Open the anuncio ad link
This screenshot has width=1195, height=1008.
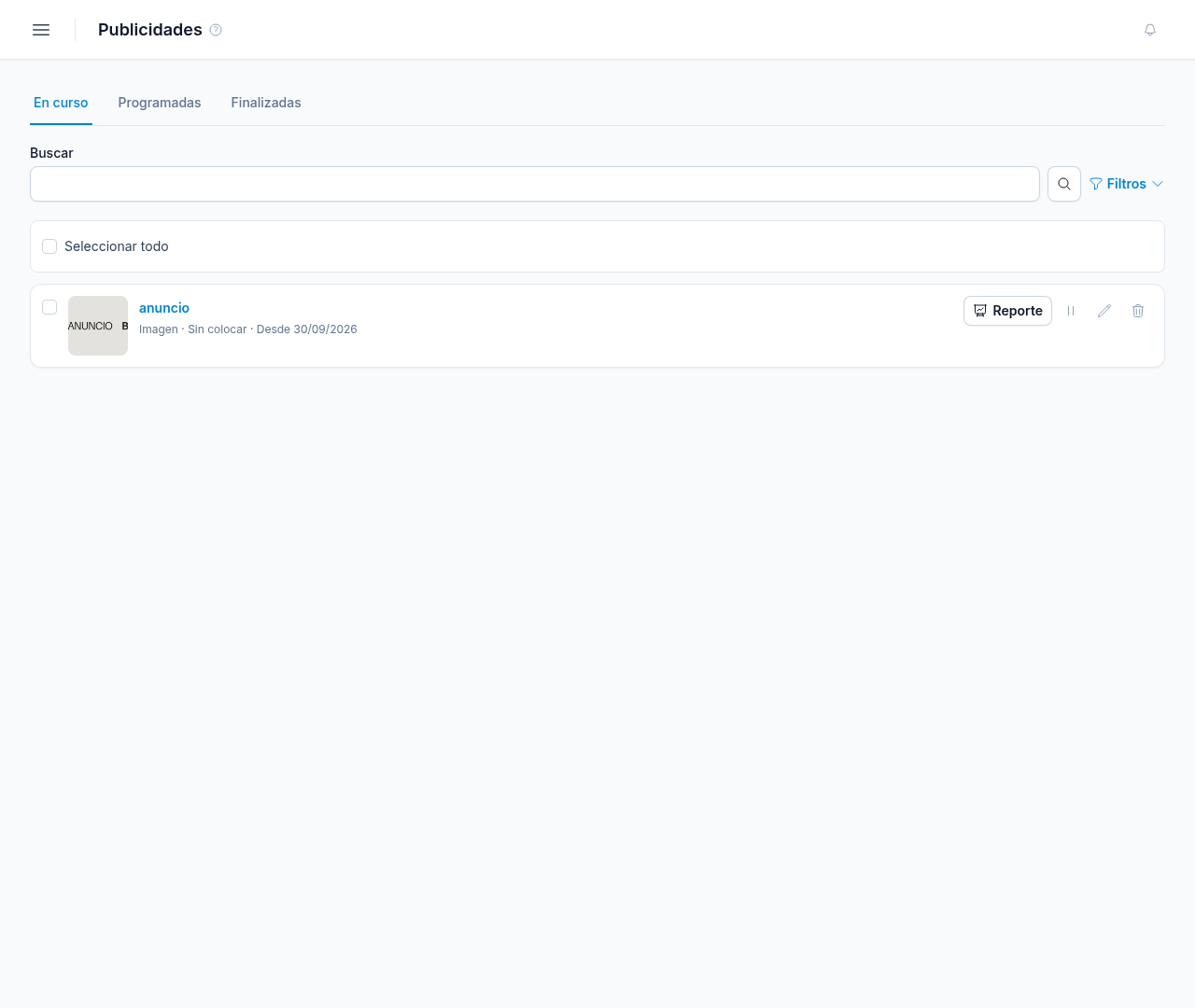click(164, 308)
